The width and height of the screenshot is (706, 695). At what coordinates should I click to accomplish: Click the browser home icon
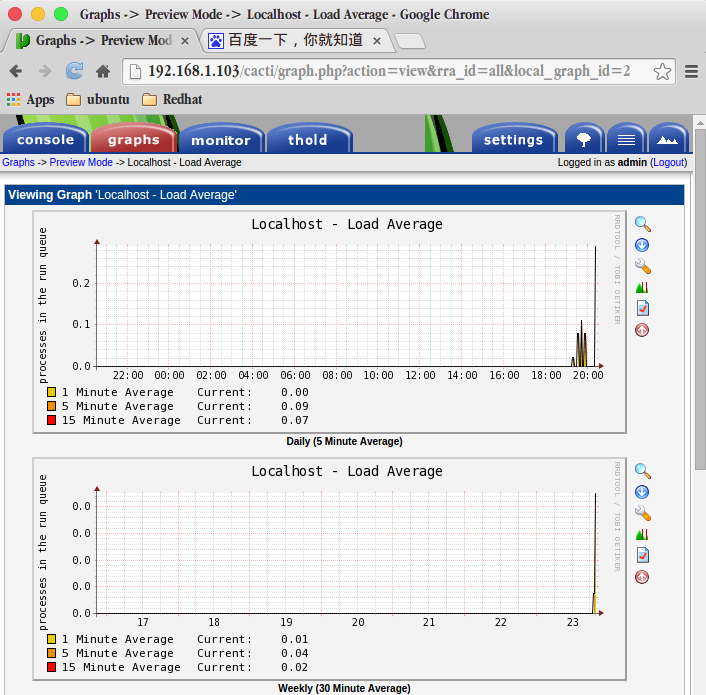pos(103,71)
